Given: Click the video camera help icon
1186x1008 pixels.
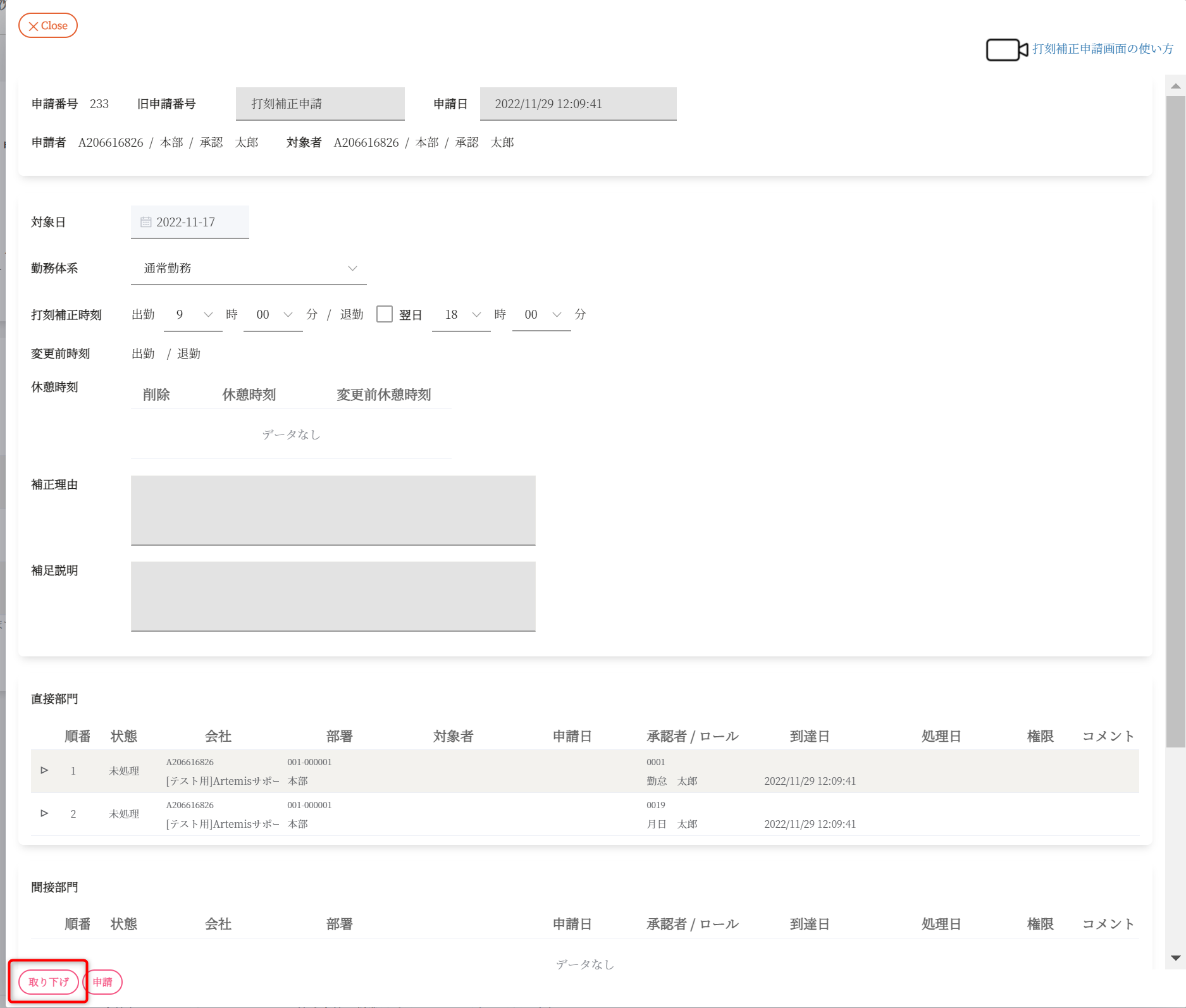Looking at the screenshot, I should point(1006,49).
